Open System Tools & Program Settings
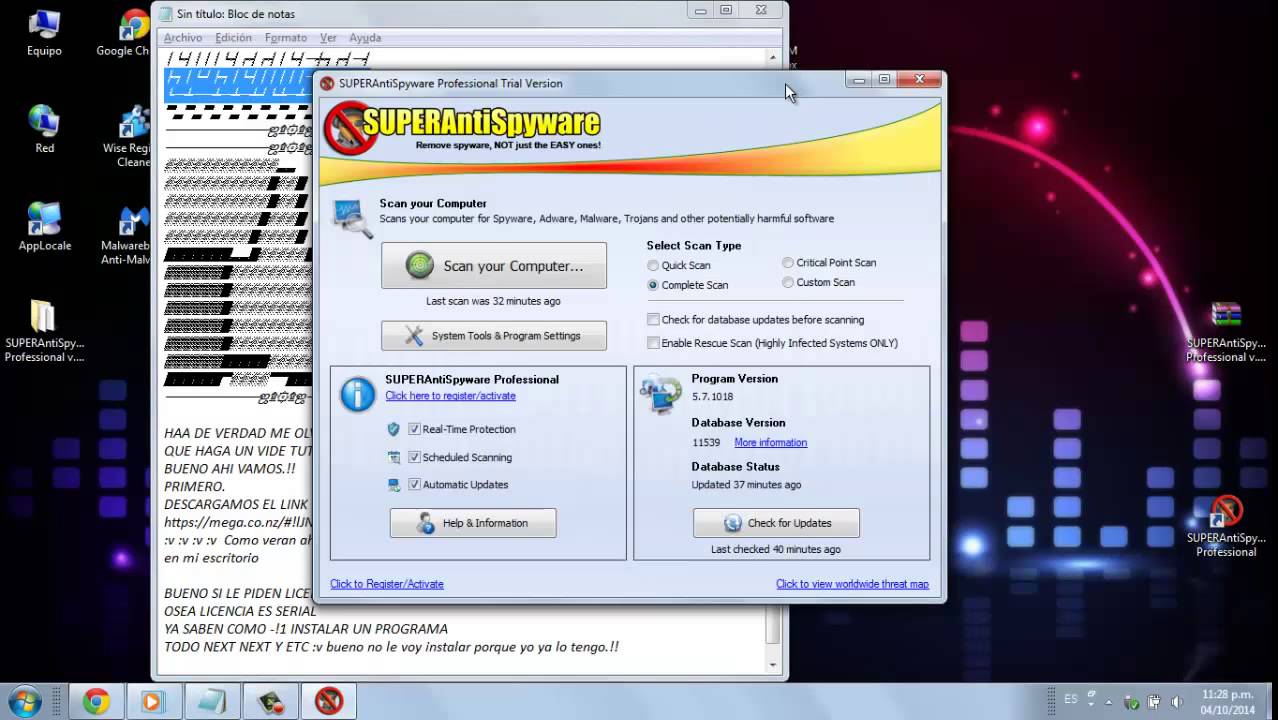The width and height of the screenshot is (1278, 720). tap(494, 336)
